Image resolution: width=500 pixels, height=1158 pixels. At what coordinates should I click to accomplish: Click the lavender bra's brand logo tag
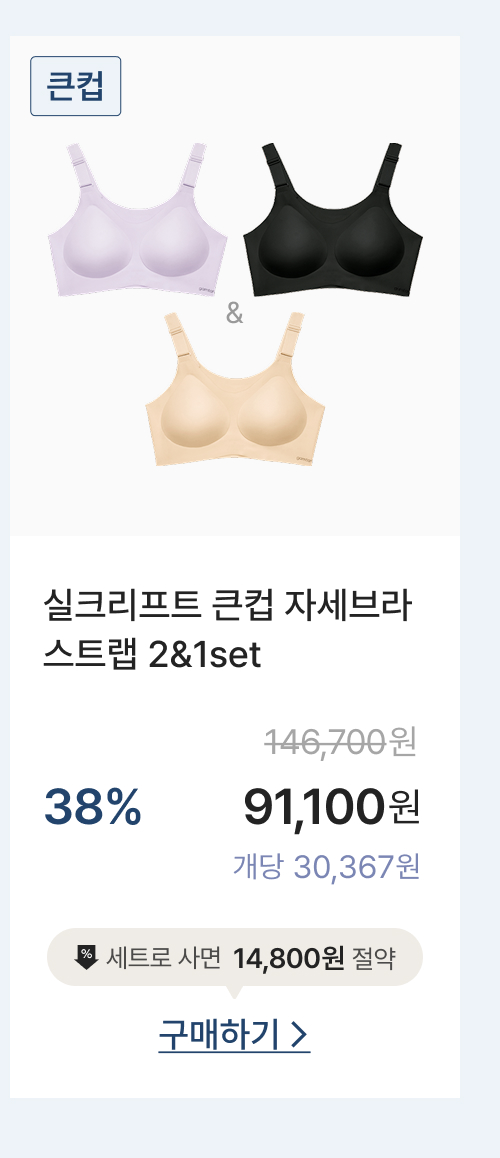(206, 287)
